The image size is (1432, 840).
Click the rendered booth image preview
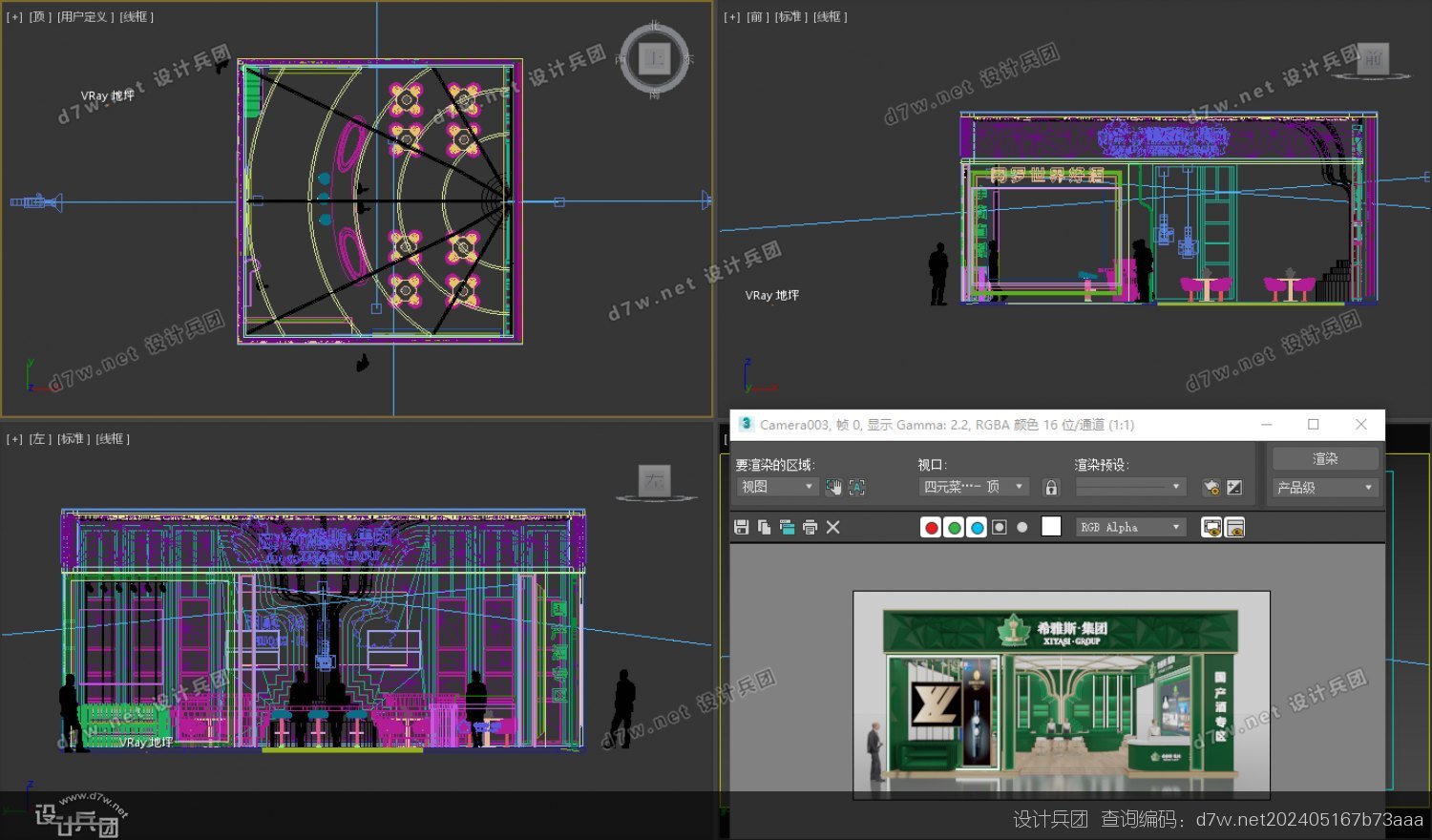1062,695
